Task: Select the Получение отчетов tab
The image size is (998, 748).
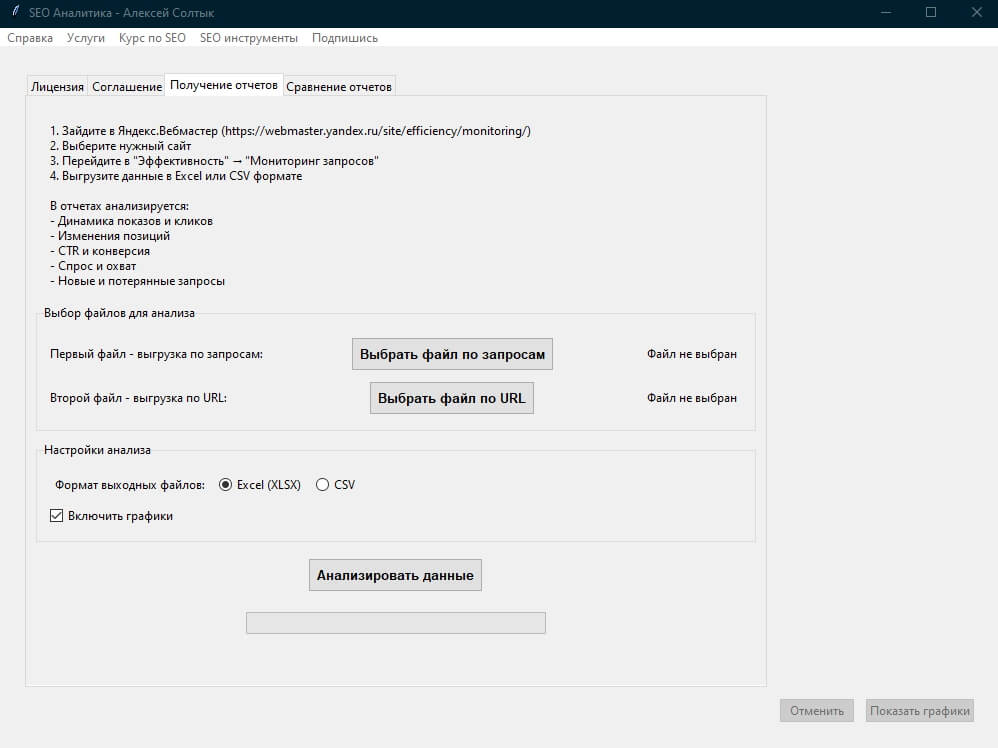Action: tap(224, 85)
